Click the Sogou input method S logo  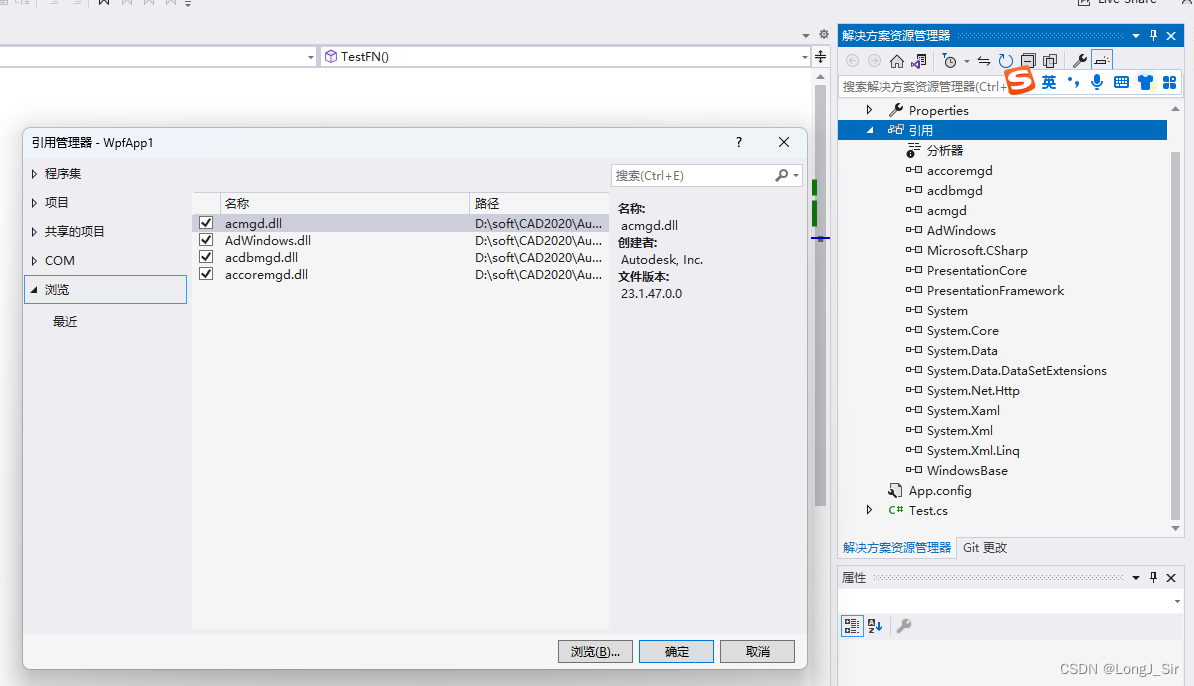pyautogui.click(x=1020, y=80)
